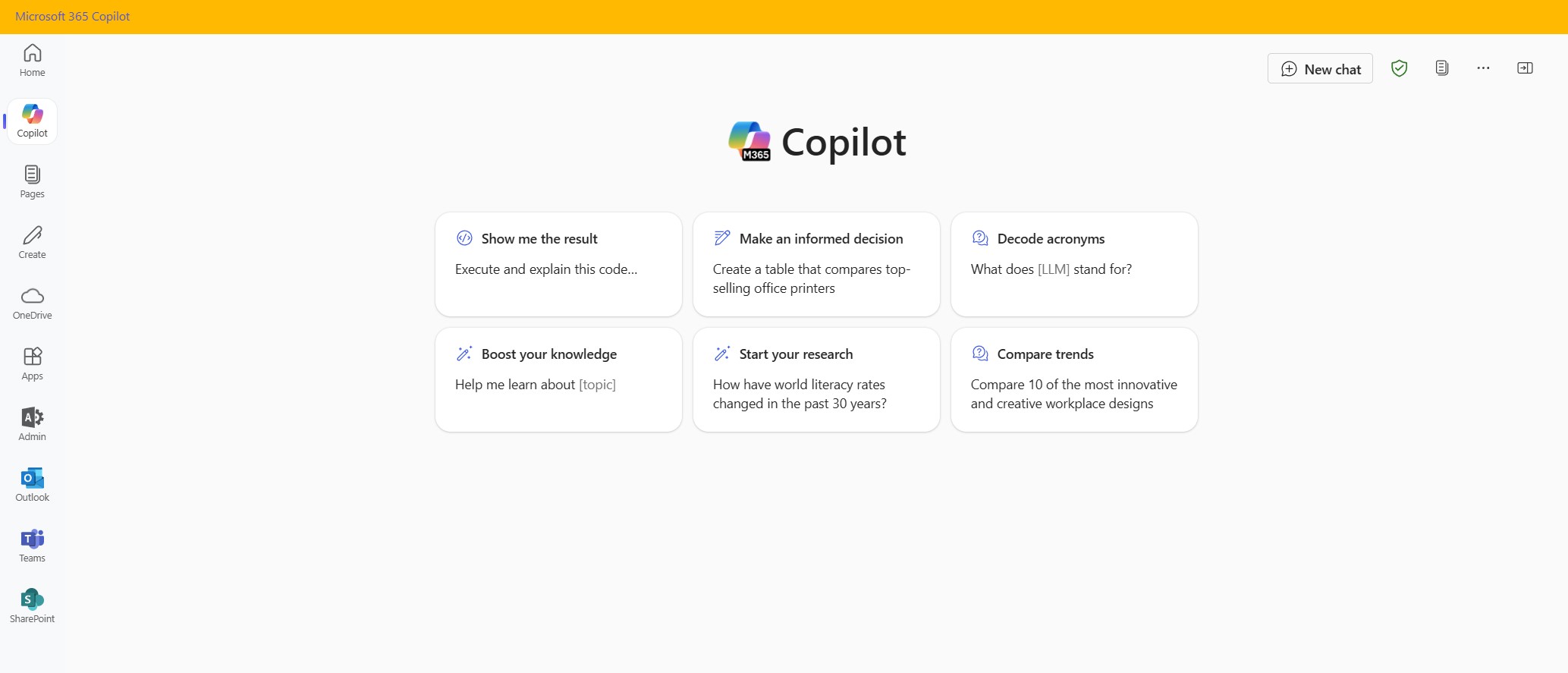Viewport: 1568px width, 673px height.
Task: Start a New chat
Action: point(1319,68)
